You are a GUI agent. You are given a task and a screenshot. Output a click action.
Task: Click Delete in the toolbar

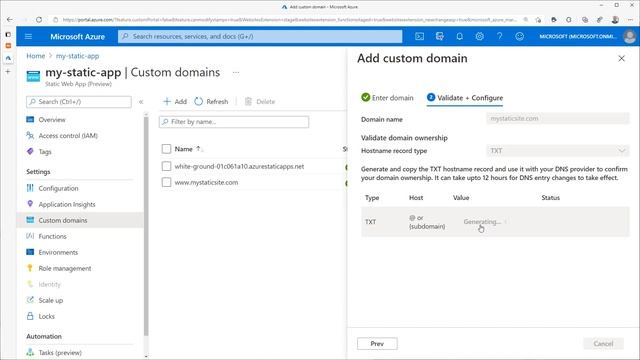(260, 102)
